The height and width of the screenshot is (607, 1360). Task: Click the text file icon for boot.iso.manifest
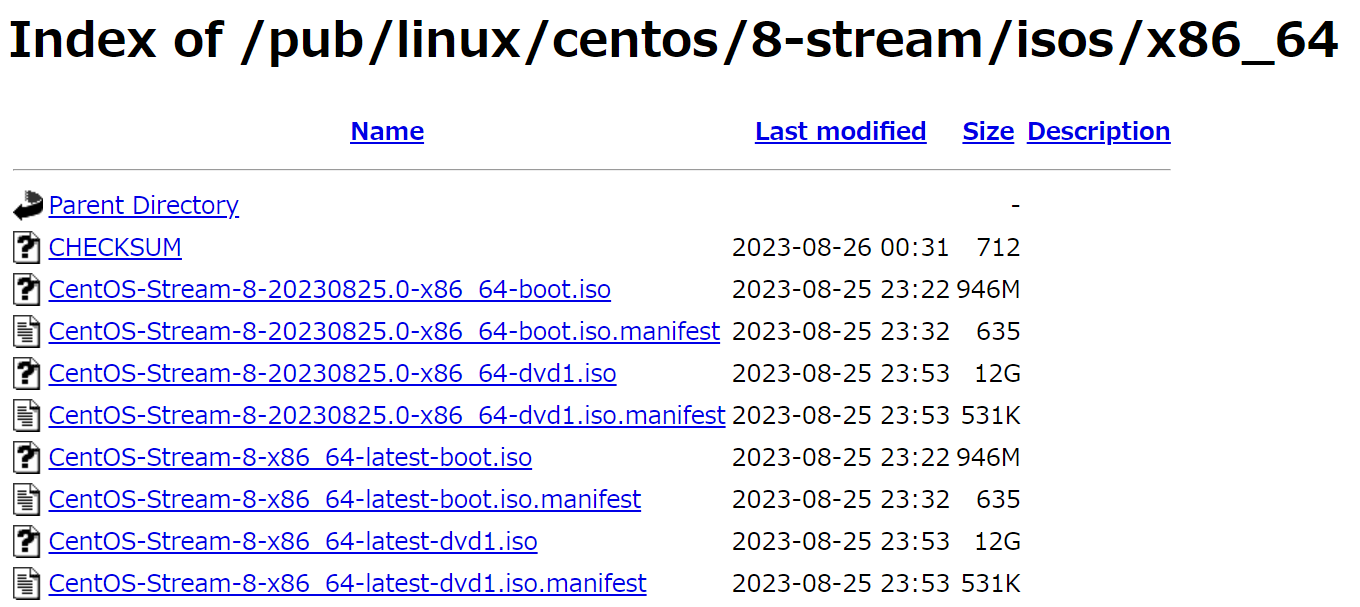[x=26, y=331]
